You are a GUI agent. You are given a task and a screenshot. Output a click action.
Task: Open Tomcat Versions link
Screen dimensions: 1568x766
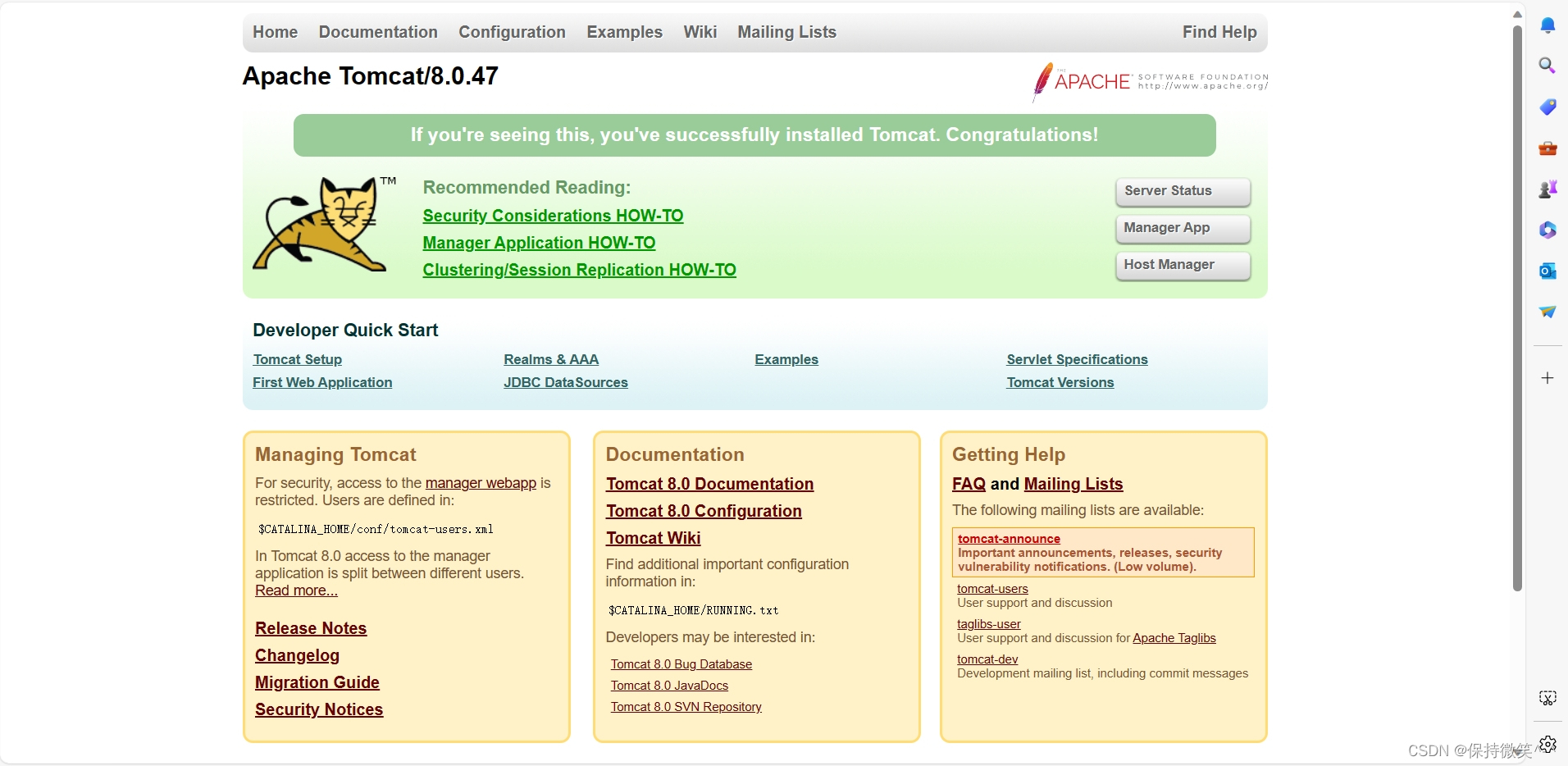point(1060,382)
